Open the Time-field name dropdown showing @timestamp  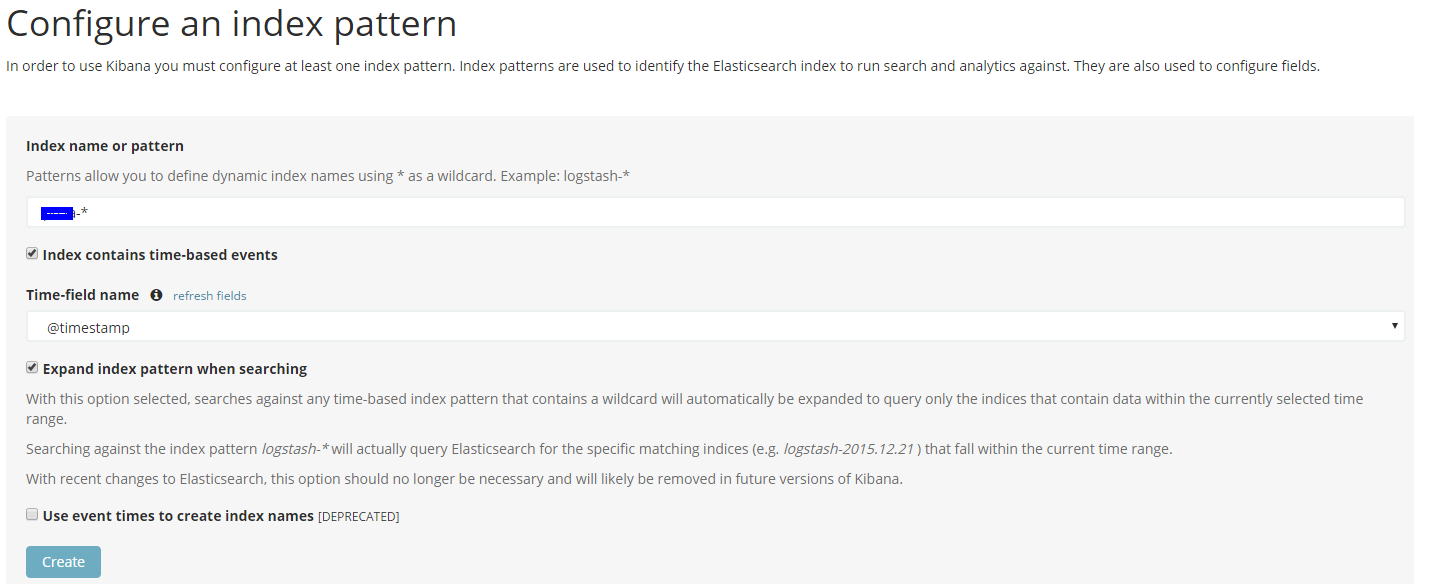715,327
